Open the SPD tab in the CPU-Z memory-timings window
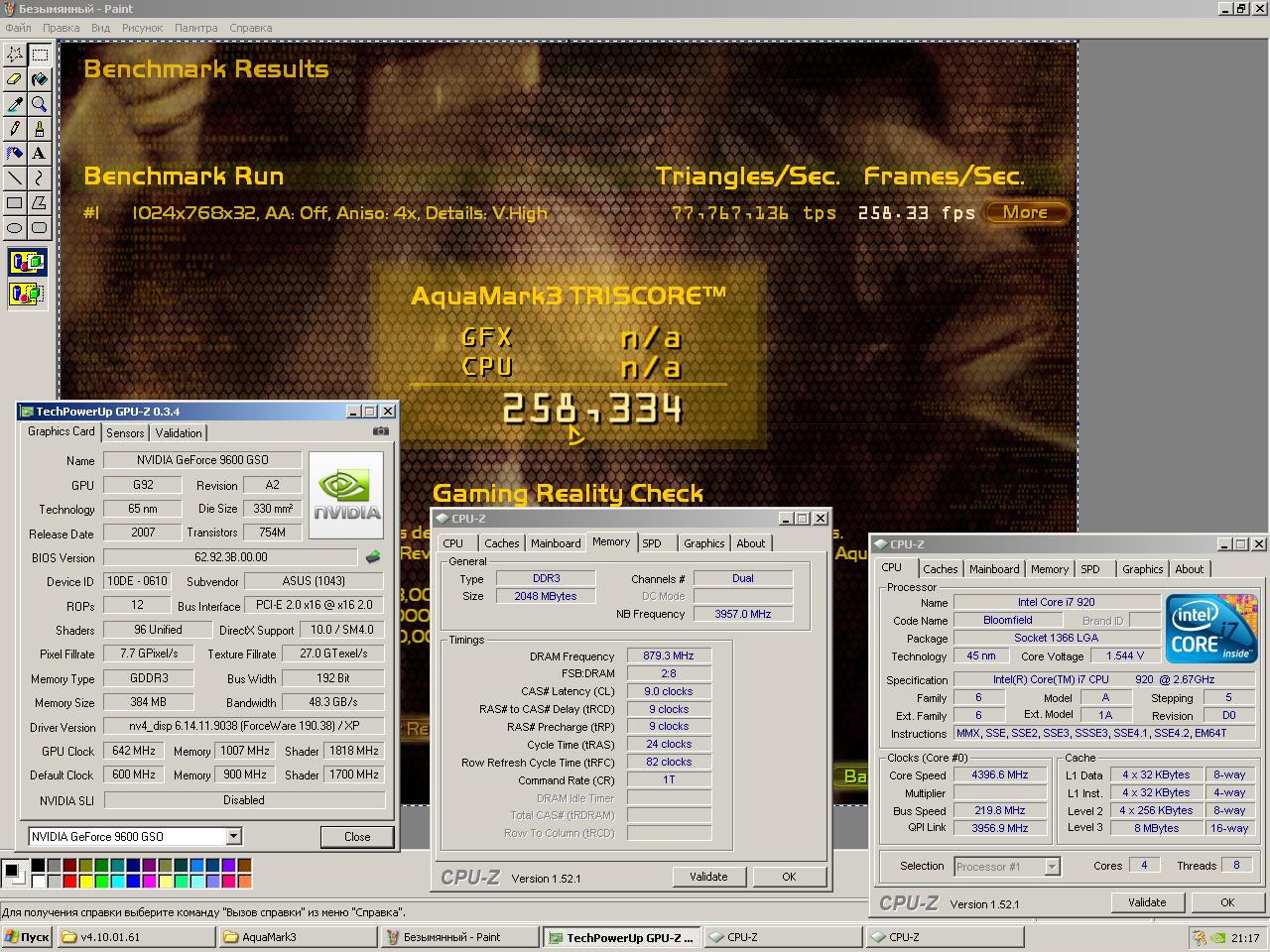Viewport: 1270px width, 952px height. pos(652,543)
